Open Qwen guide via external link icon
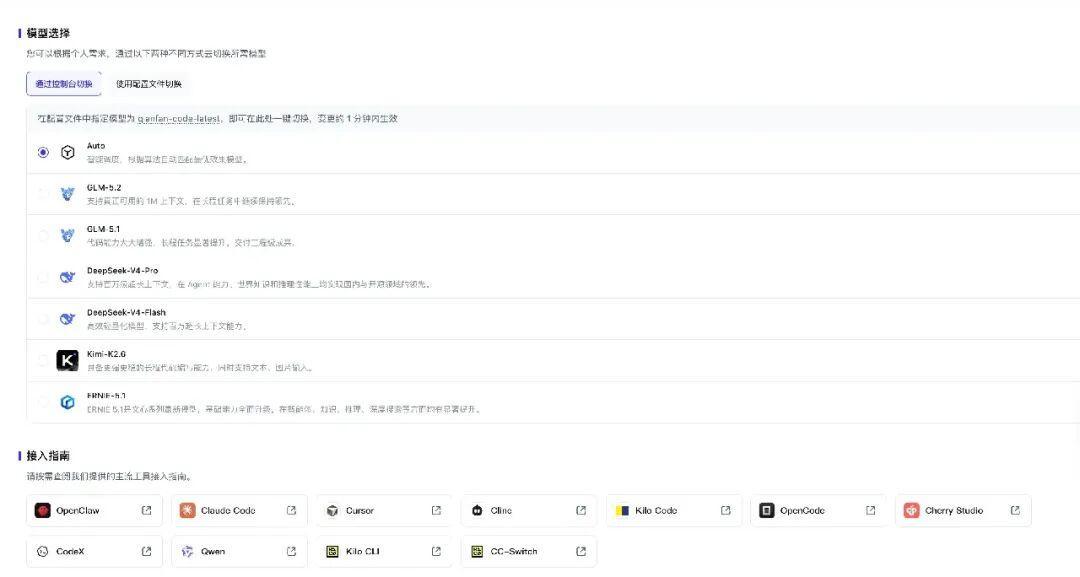Image resolution: width=1080 pixels, height=577 pixels. (x=291, y=551)
